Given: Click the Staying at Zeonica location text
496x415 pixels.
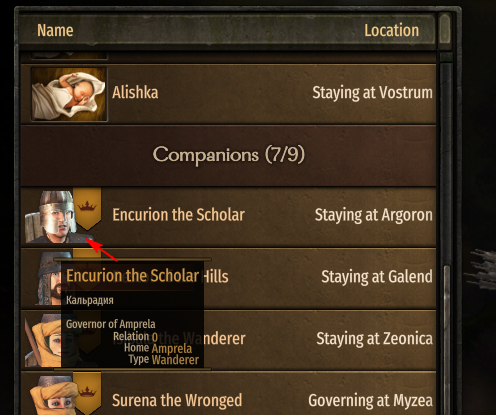Looking at the screenshot, I should tap(375, 339).
